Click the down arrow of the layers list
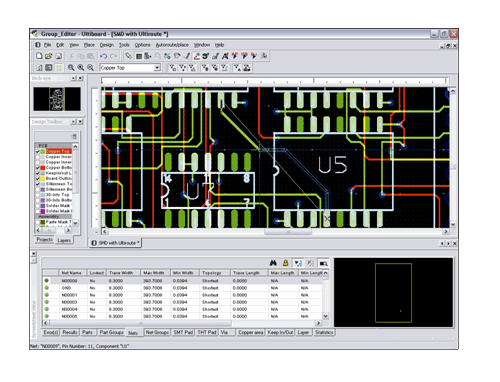 point(76,223)
